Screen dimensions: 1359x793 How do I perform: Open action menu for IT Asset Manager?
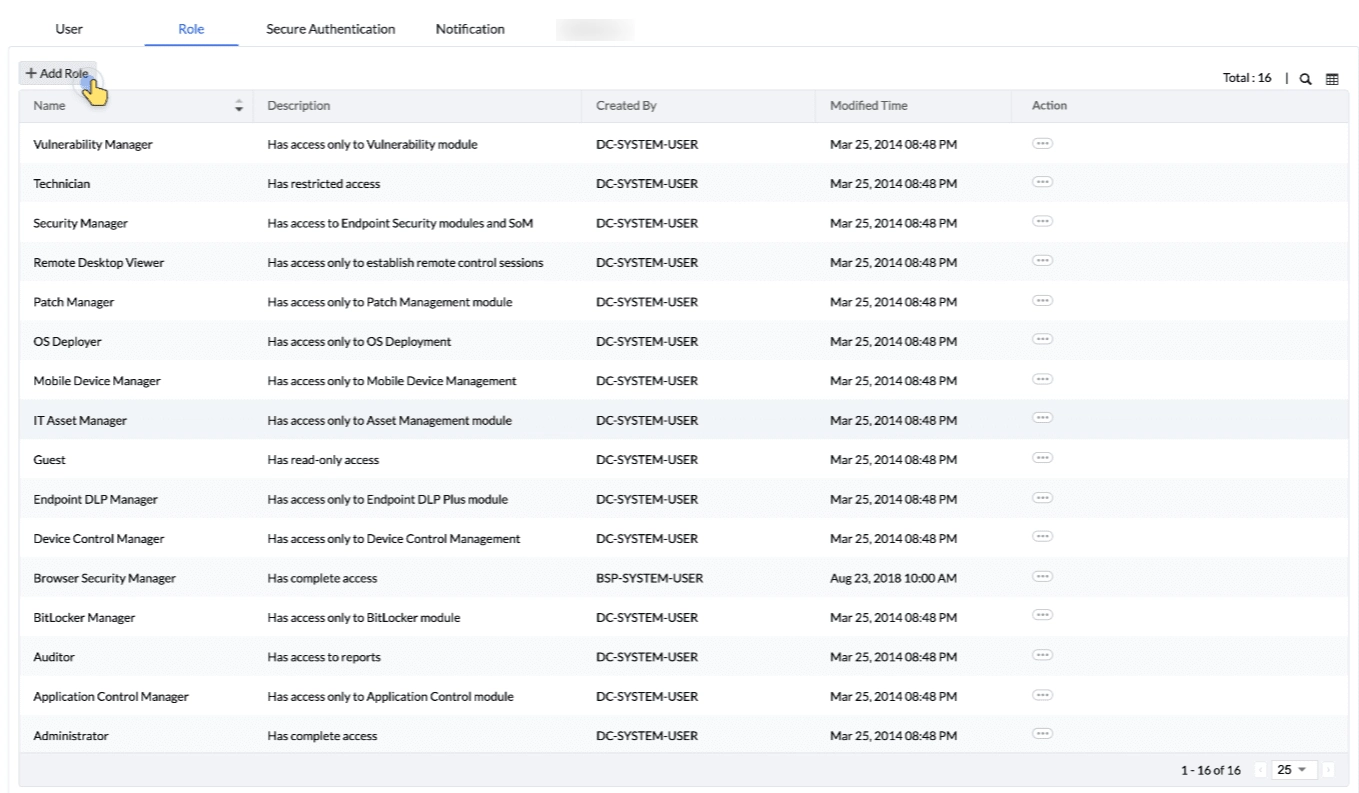[1043, 420]
